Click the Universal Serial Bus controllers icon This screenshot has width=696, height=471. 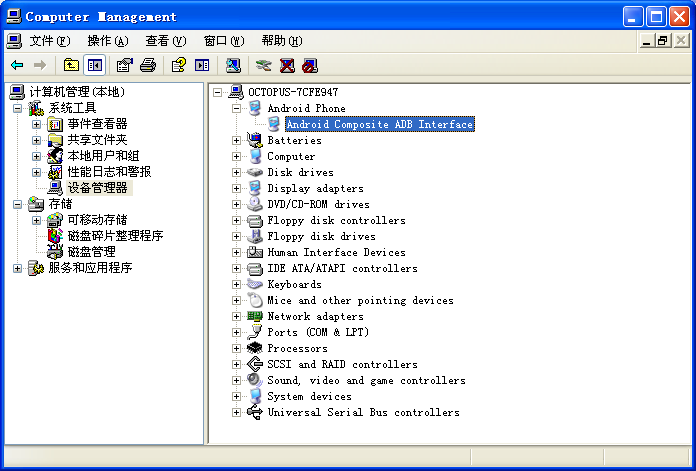(255, 412)
